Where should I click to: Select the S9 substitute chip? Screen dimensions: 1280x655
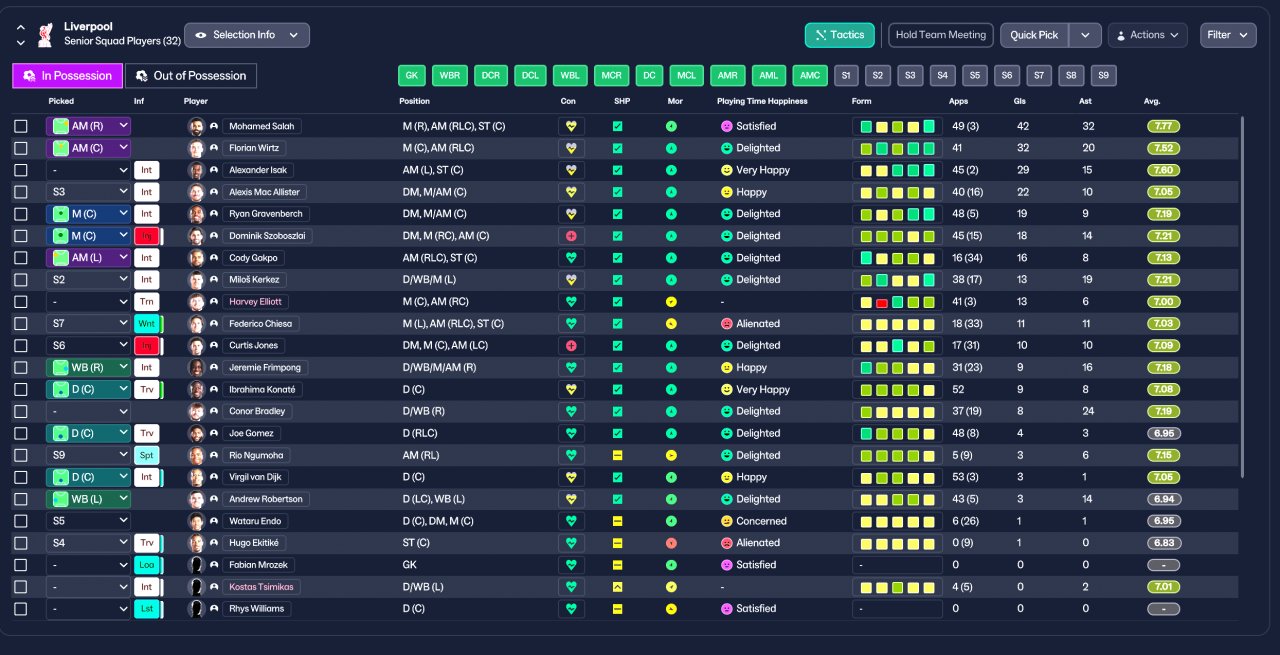coord(1103,76)
